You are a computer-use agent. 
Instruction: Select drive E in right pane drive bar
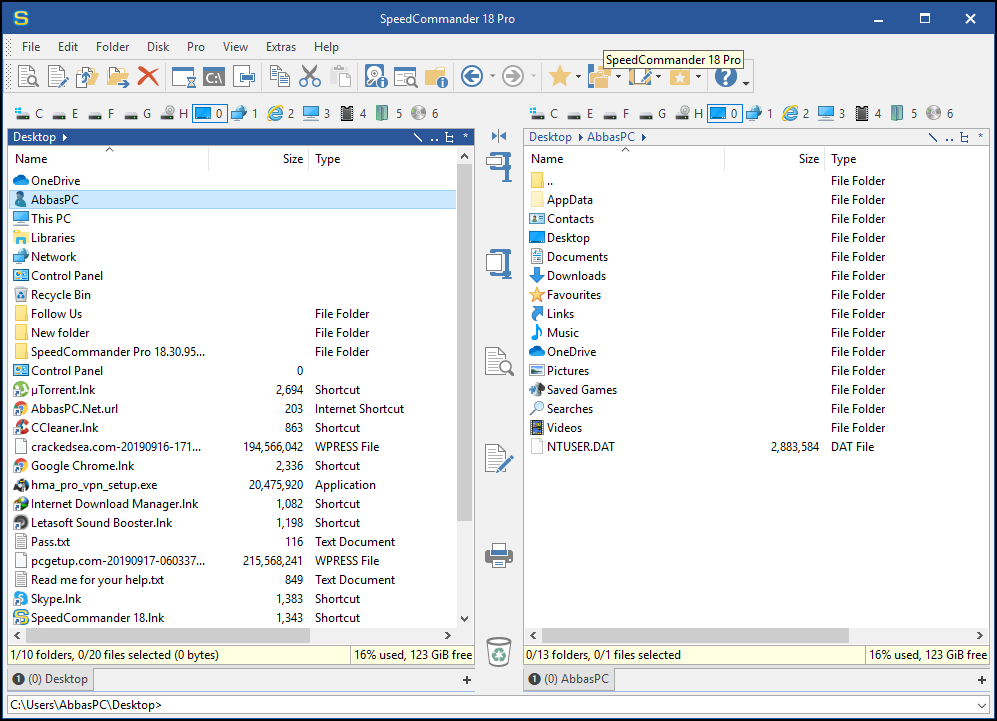coord(581,113)
